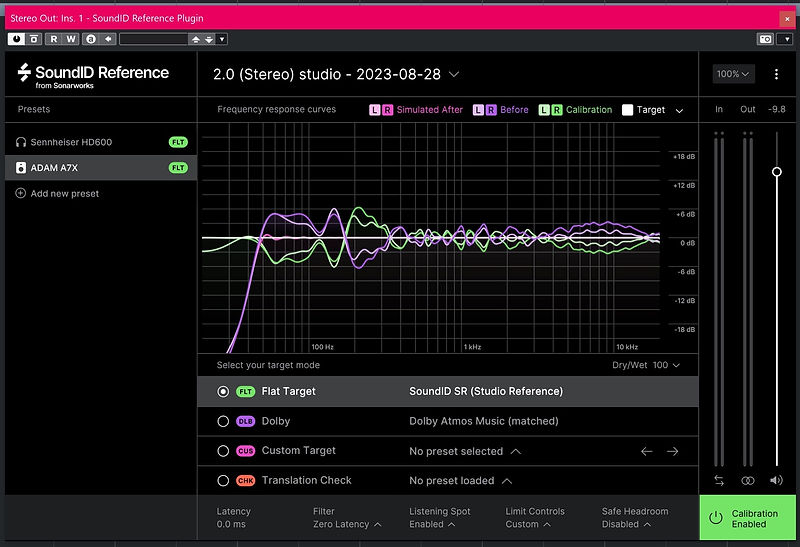Viewport: 800px width, 547px height.
Task: Click the speaker volume icon
Action: (776, 480)
